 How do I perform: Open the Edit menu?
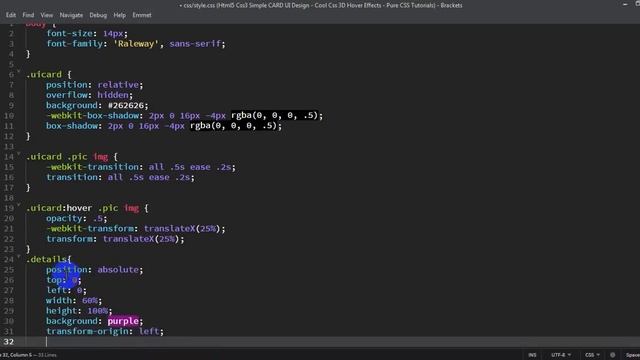11,15
